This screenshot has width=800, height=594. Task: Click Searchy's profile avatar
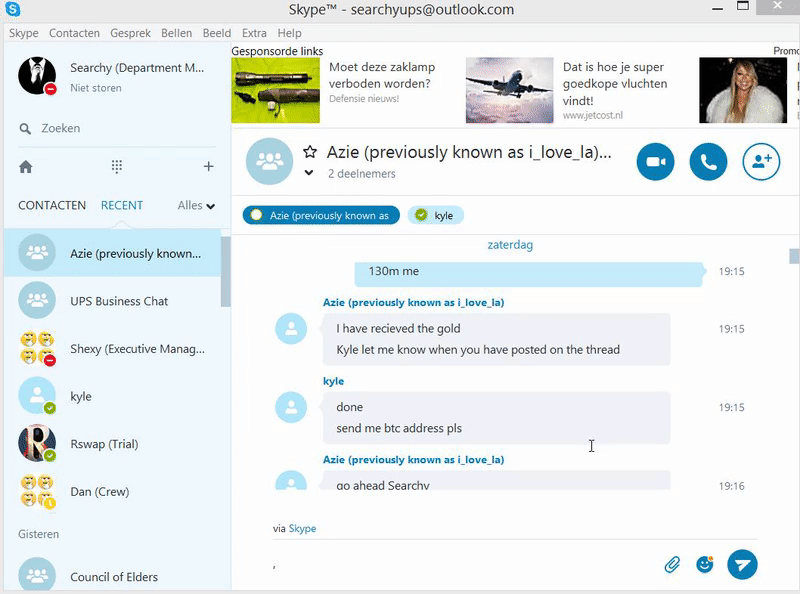pyautogui.click(x=37, y=76)
